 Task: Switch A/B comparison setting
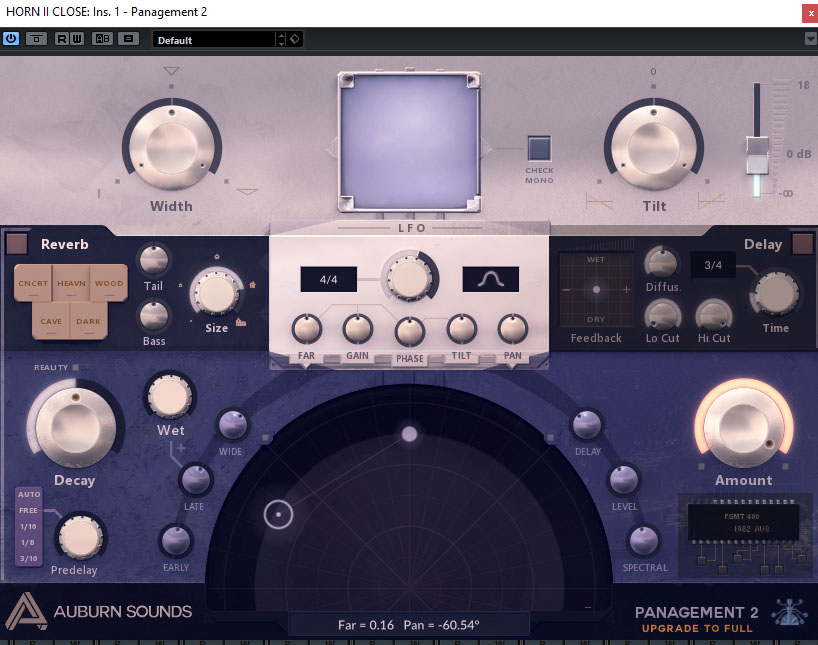tap(102, 39)
